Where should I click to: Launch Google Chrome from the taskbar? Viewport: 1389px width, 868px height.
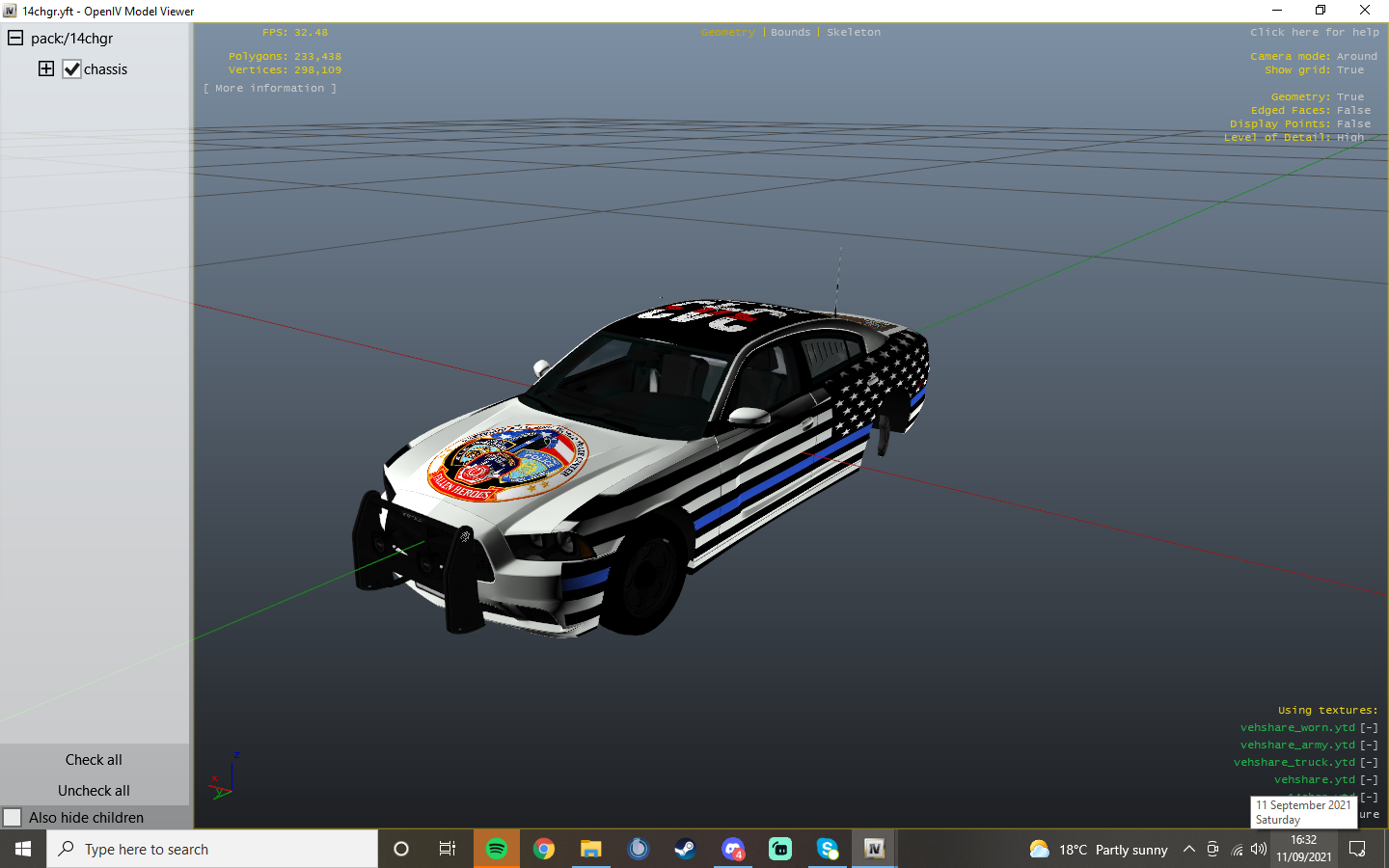point(544,849)
